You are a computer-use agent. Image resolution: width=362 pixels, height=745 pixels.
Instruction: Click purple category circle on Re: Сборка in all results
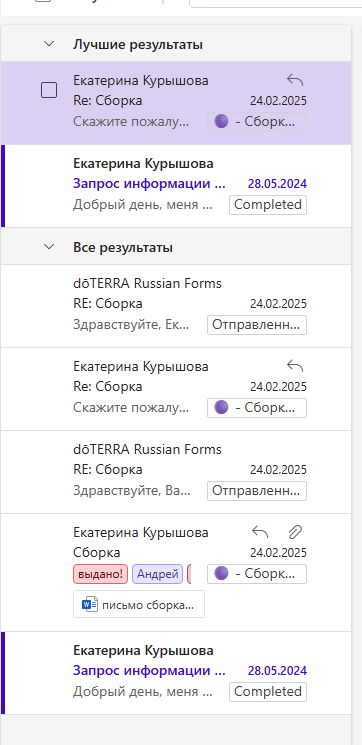click(x=221, y=408)
